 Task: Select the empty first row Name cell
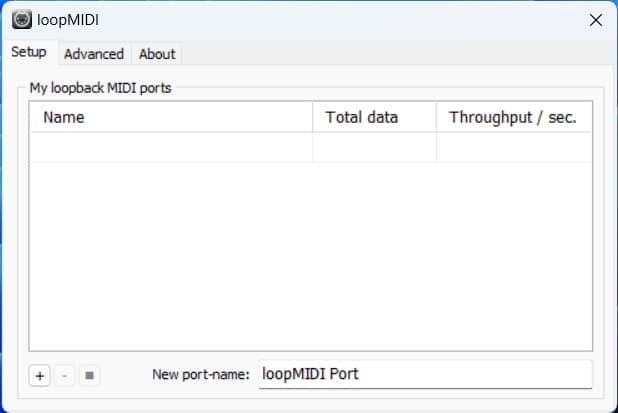[x=170, y=147]
